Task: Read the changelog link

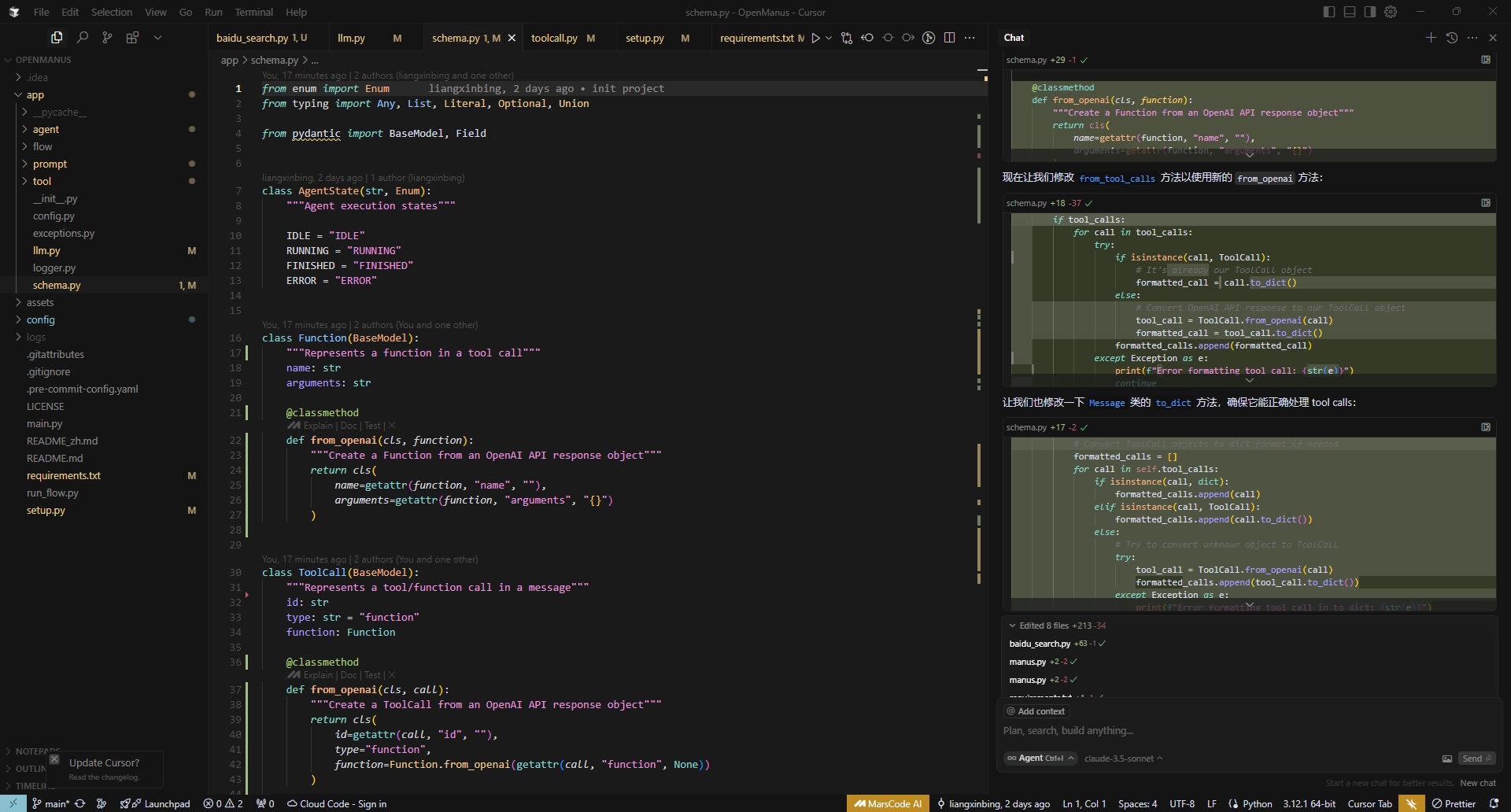Action: [104, 777]
